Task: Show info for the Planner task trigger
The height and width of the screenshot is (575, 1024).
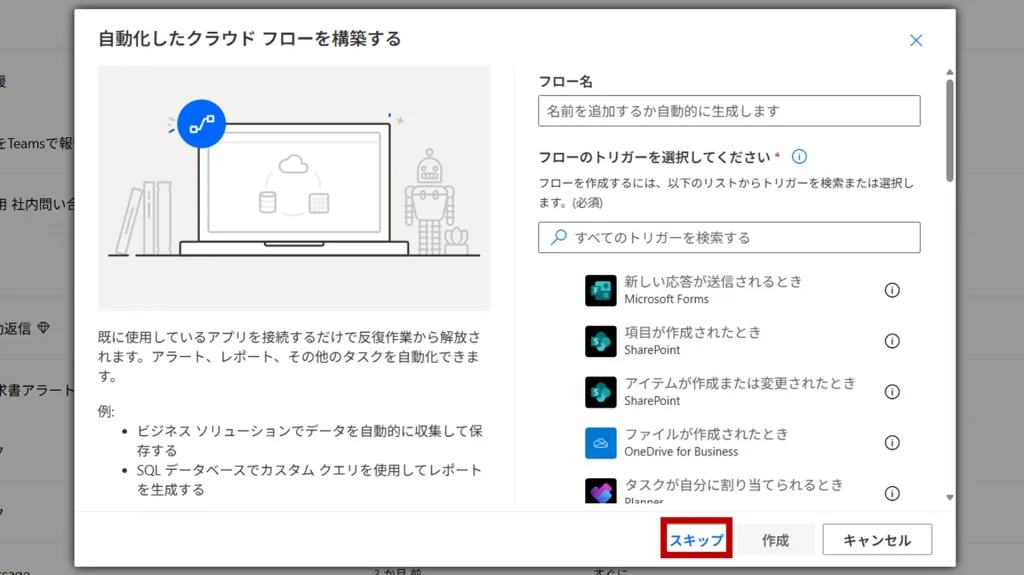Action: click(892, 493)
